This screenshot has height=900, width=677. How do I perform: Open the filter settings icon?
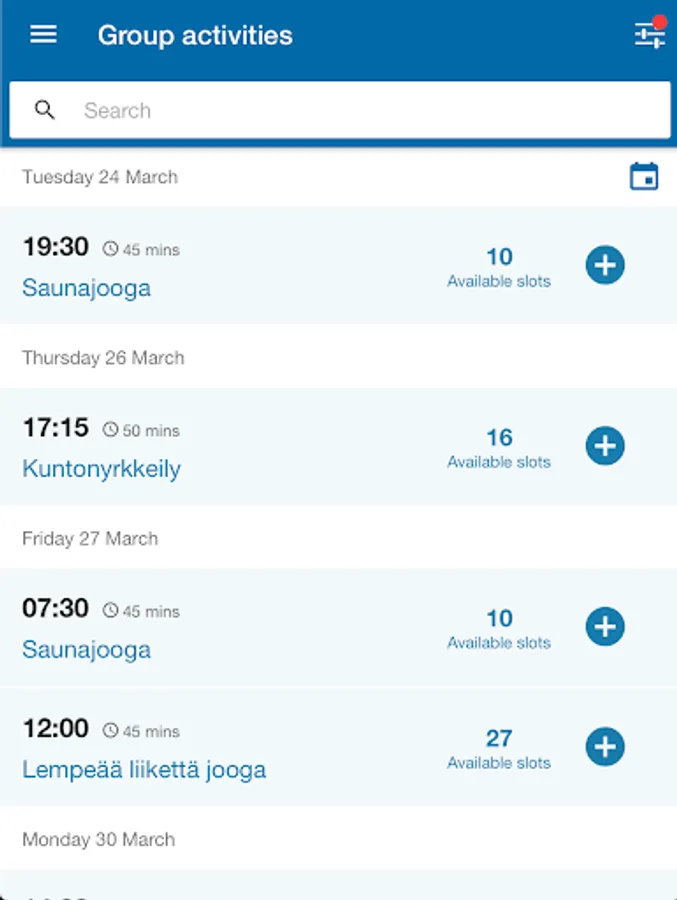click(650, 34)
